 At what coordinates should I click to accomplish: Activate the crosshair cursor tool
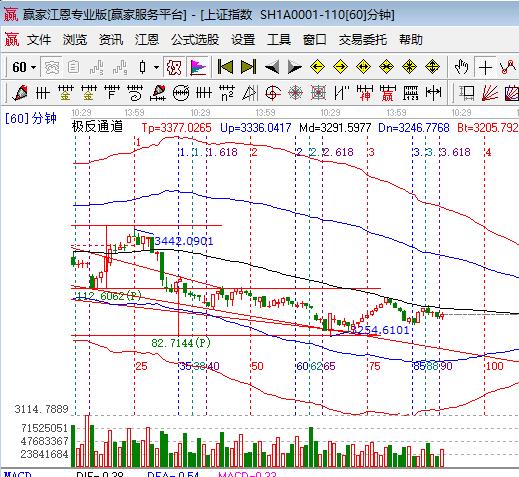485,68
